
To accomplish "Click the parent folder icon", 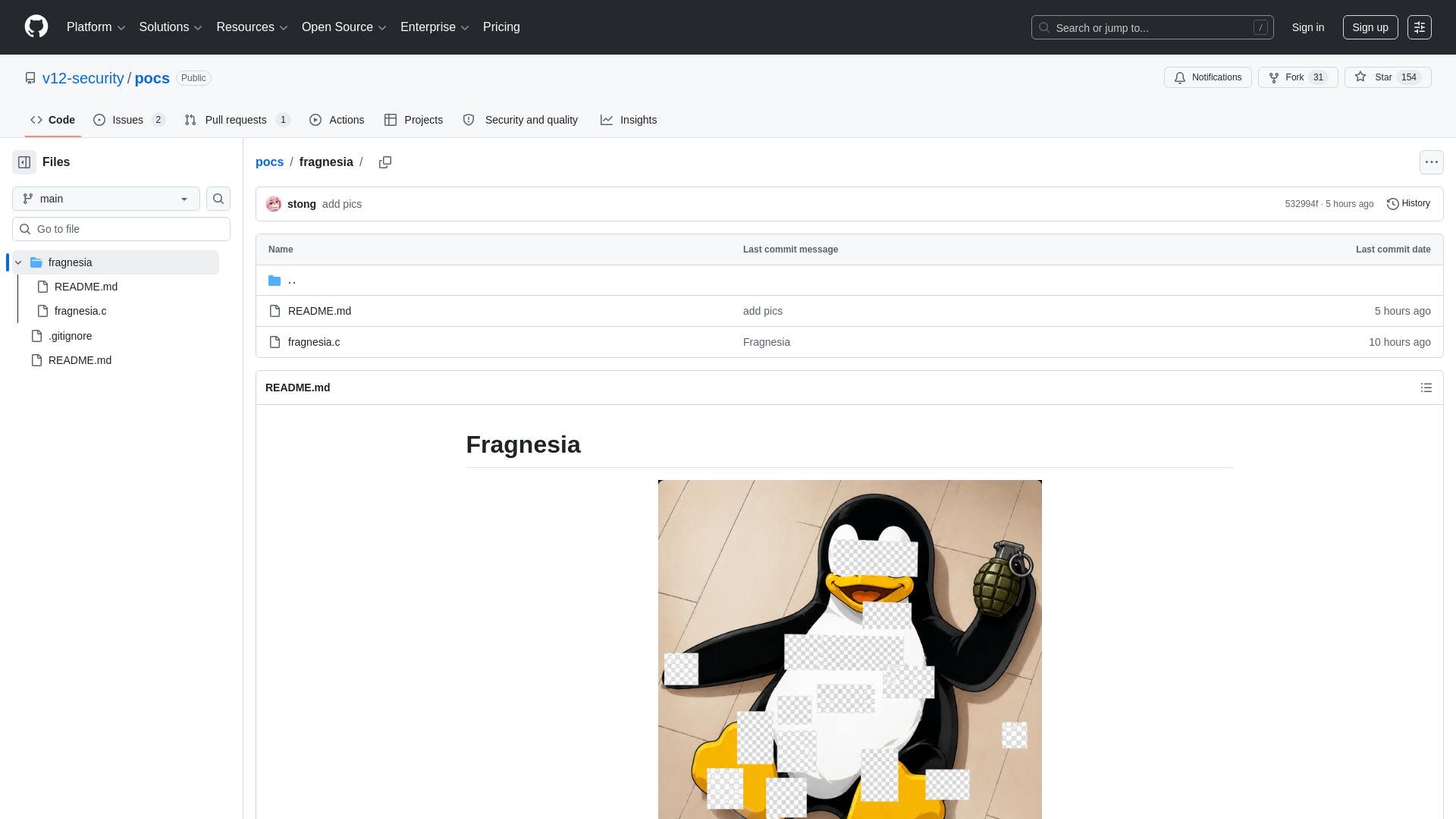I will click(x=275, y=281).
